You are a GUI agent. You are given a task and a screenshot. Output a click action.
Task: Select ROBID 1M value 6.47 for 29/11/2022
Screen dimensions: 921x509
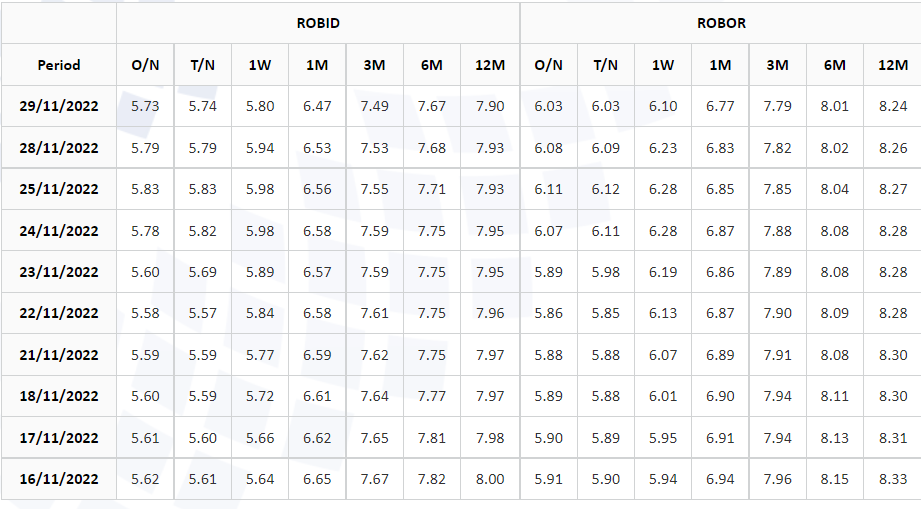(x=317, y=106)
